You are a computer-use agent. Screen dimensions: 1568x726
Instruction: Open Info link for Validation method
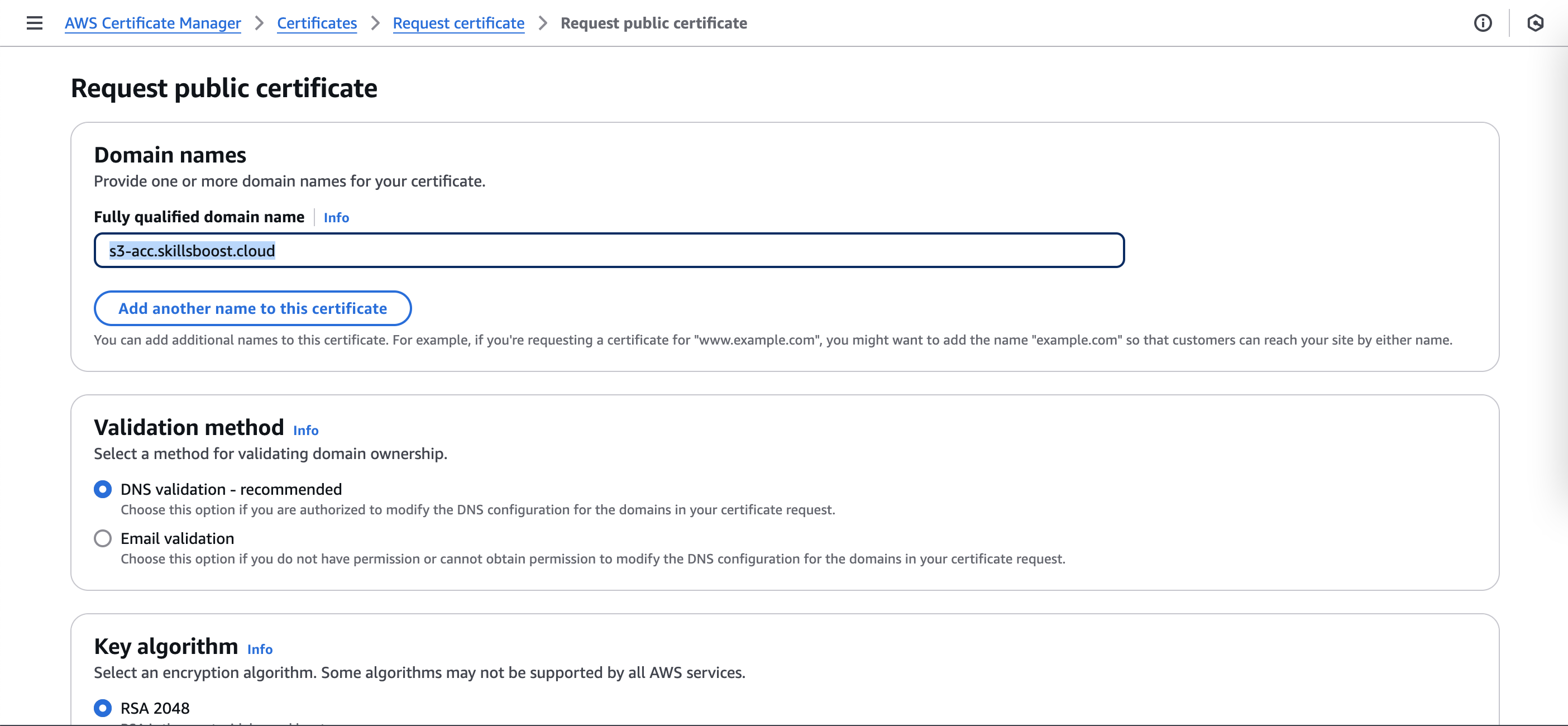(x=305, y=430)
